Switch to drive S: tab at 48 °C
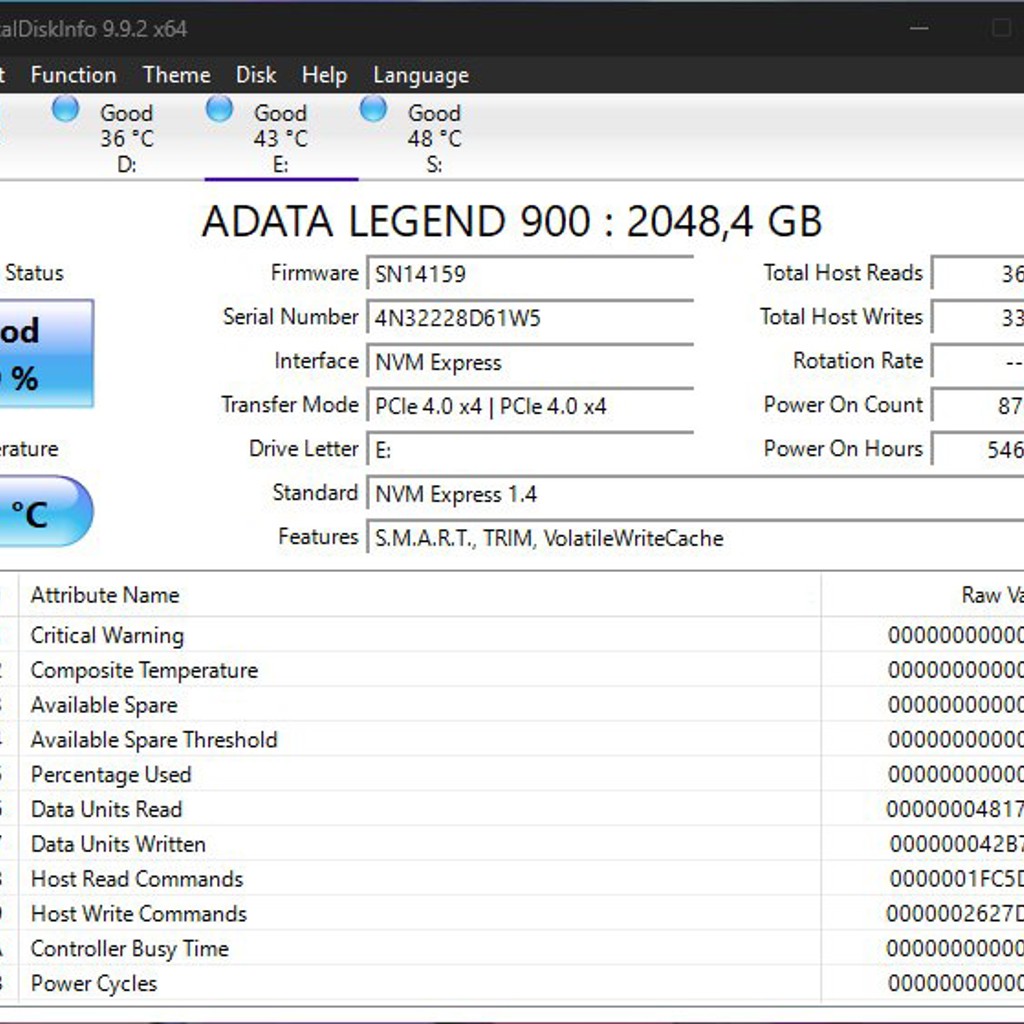Viewport: 1024px width, 1024px height. point(435,138)
